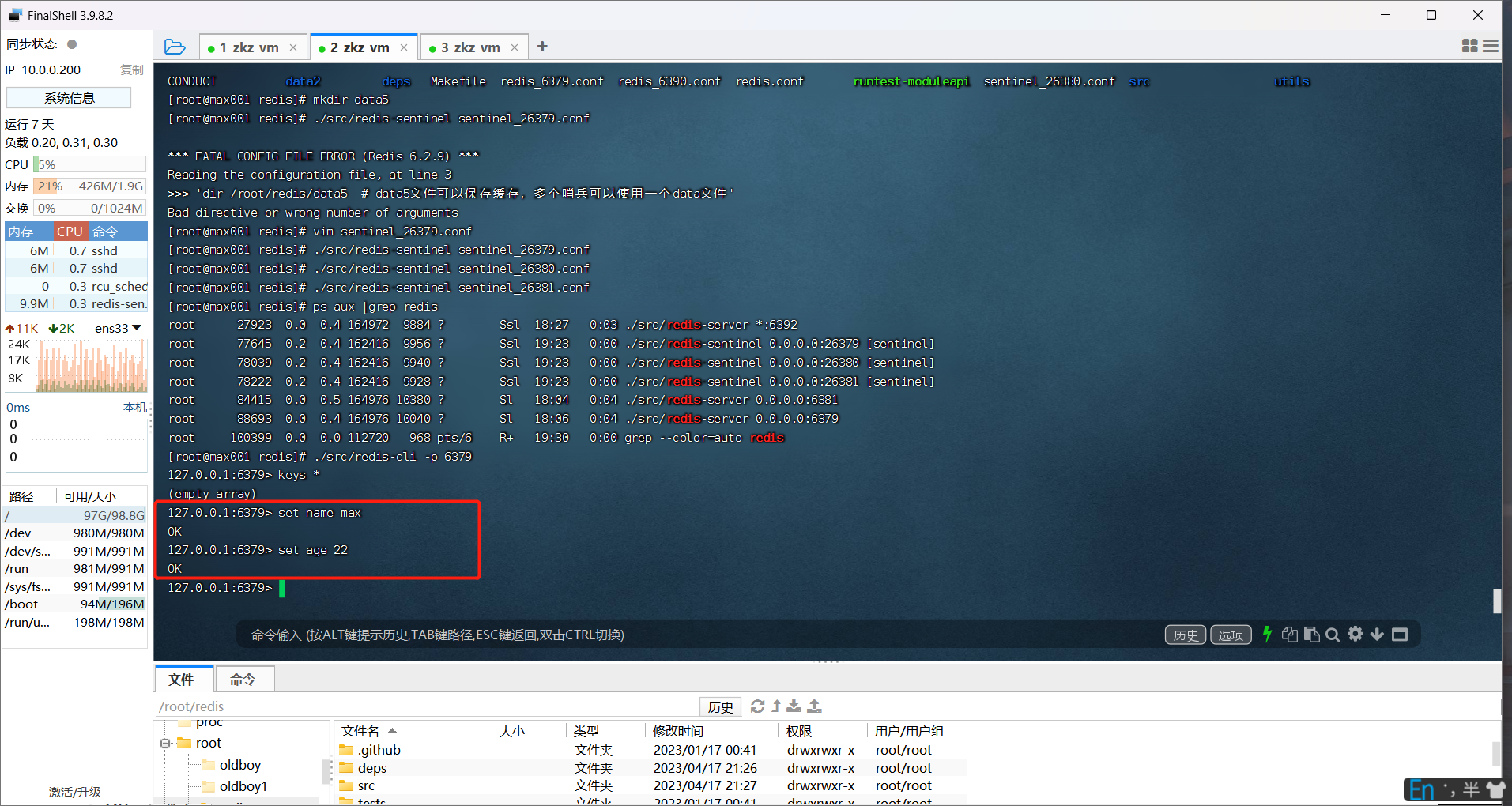
Task: Click 本机 latency target link
Action: (135, 407)
